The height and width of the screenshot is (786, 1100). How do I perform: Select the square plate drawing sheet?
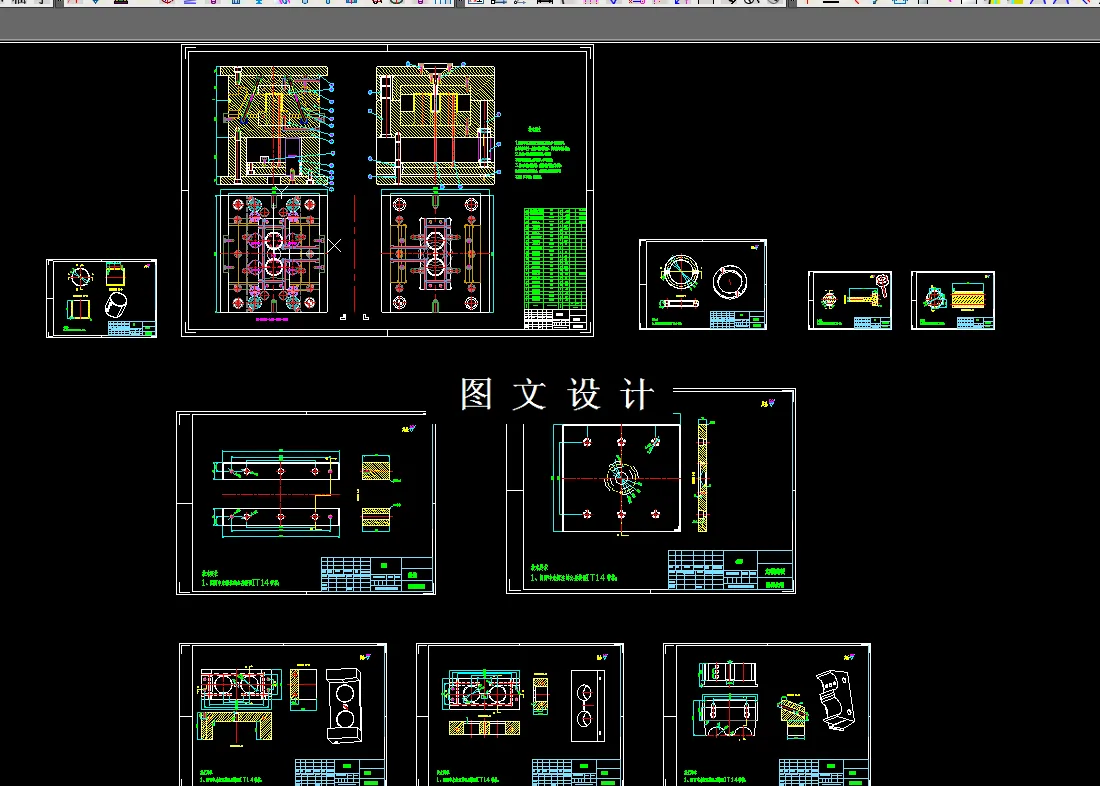point(651,491)
